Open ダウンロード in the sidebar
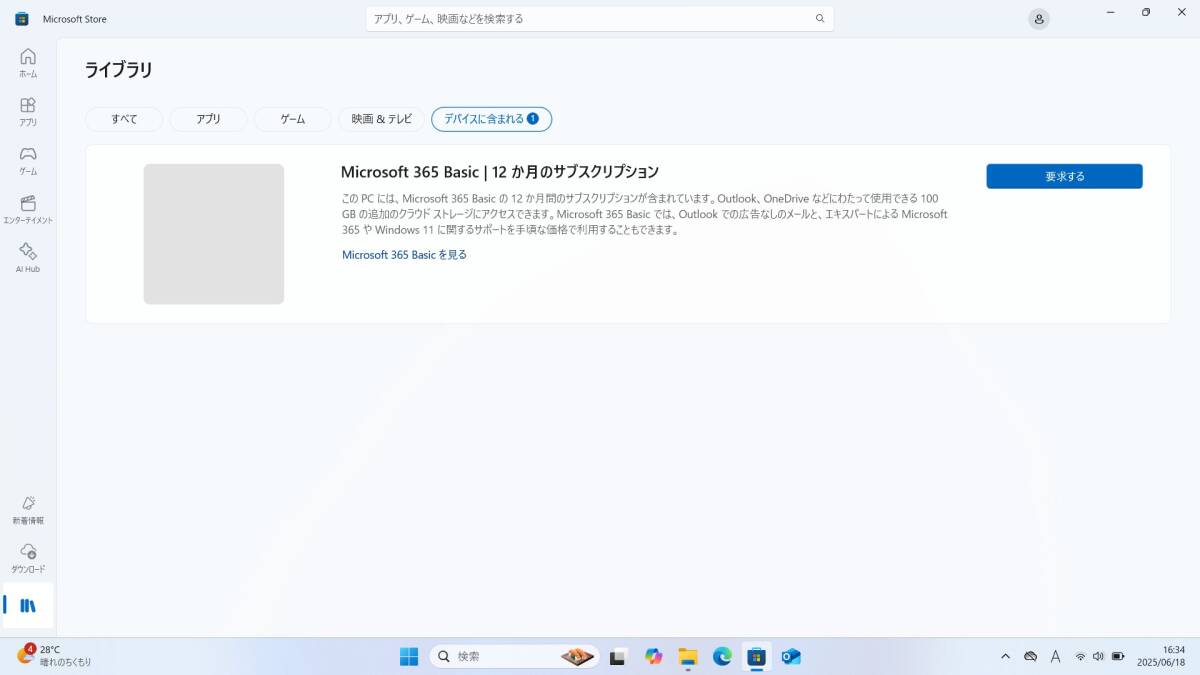This screenshot has height=675, width=1200. 28,558
